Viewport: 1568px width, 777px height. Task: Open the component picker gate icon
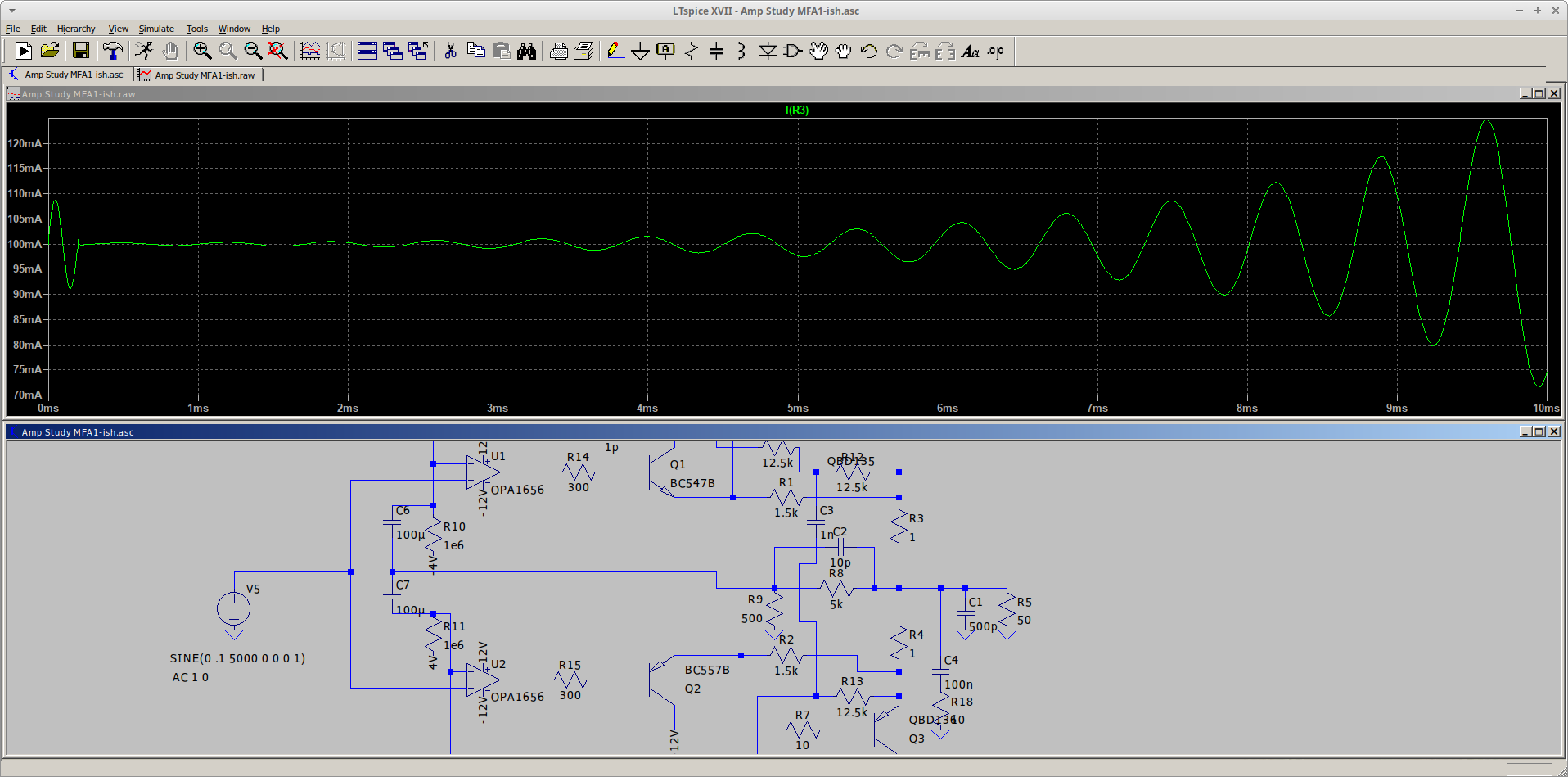[792, 52]
